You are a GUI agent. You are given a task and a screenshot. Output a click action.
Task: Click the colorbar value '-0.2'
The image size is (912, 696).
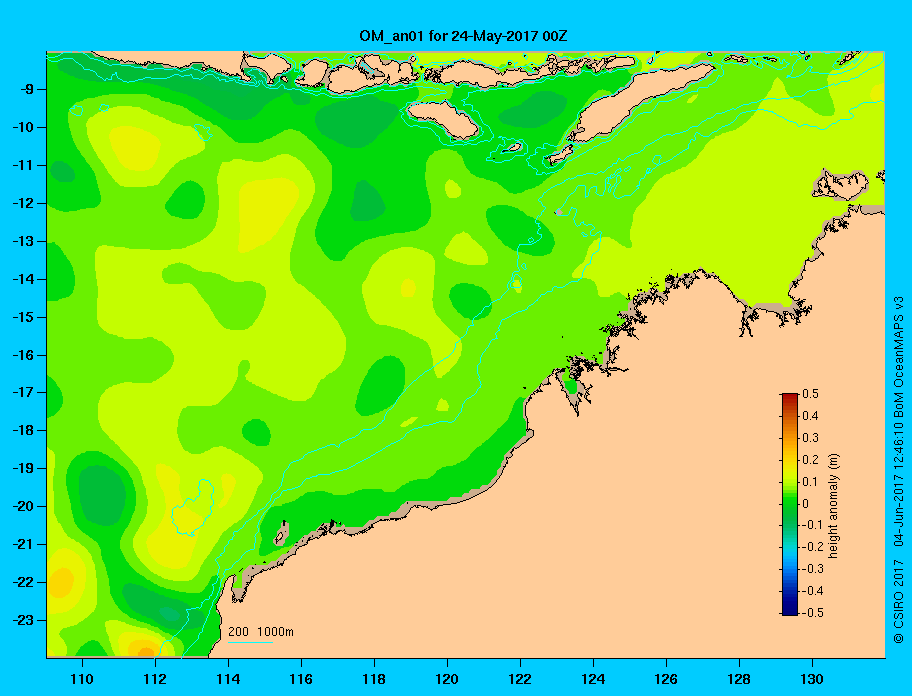(x=813, y=547)
